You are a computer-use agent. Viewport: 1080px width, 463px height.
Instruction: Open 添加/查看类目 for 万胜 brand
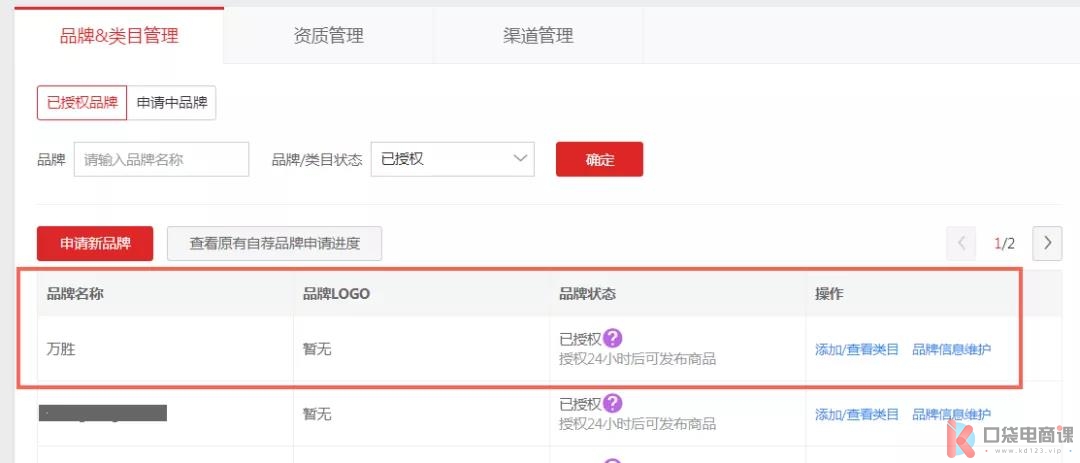click(x=857, y=349)
